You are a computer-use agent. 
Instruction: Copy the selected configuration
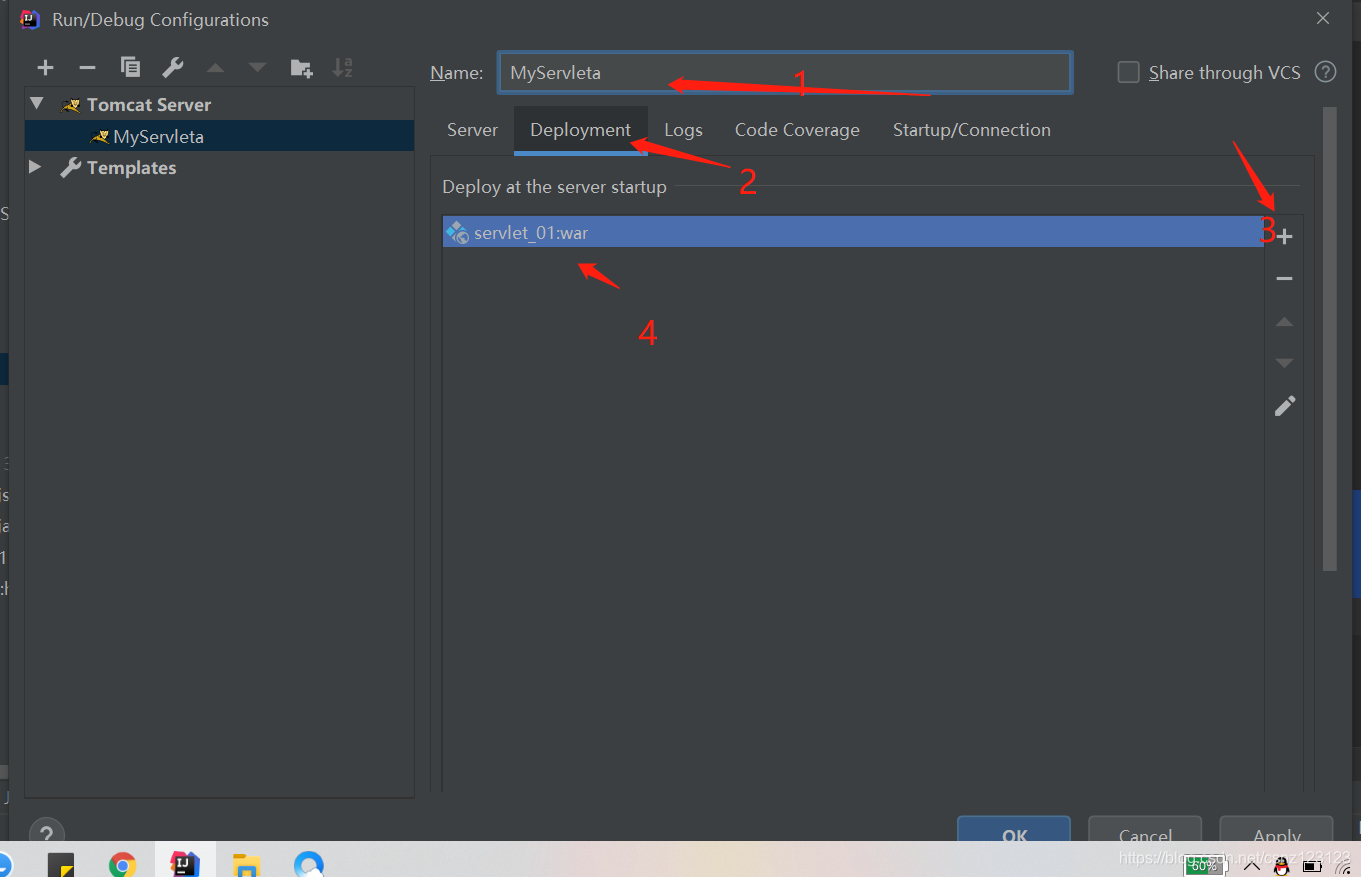(x=130, y=68)
